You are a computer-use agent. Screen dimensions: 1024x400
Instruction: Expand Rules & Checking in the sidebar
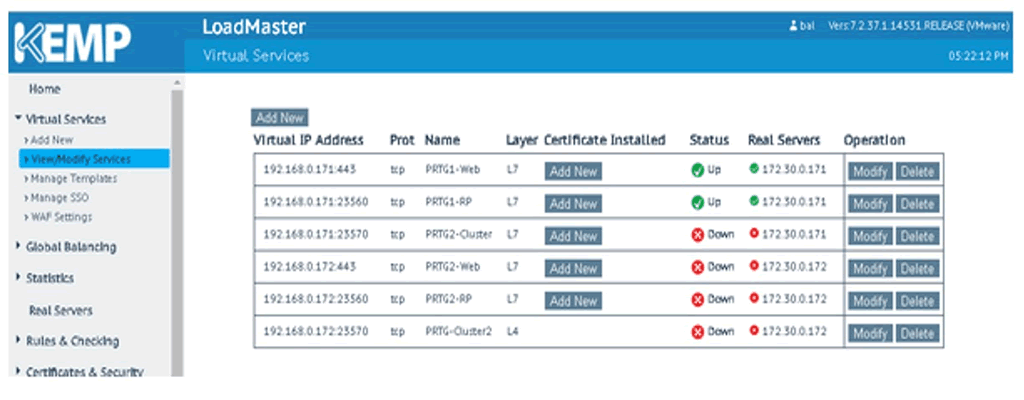pos(71,341)
